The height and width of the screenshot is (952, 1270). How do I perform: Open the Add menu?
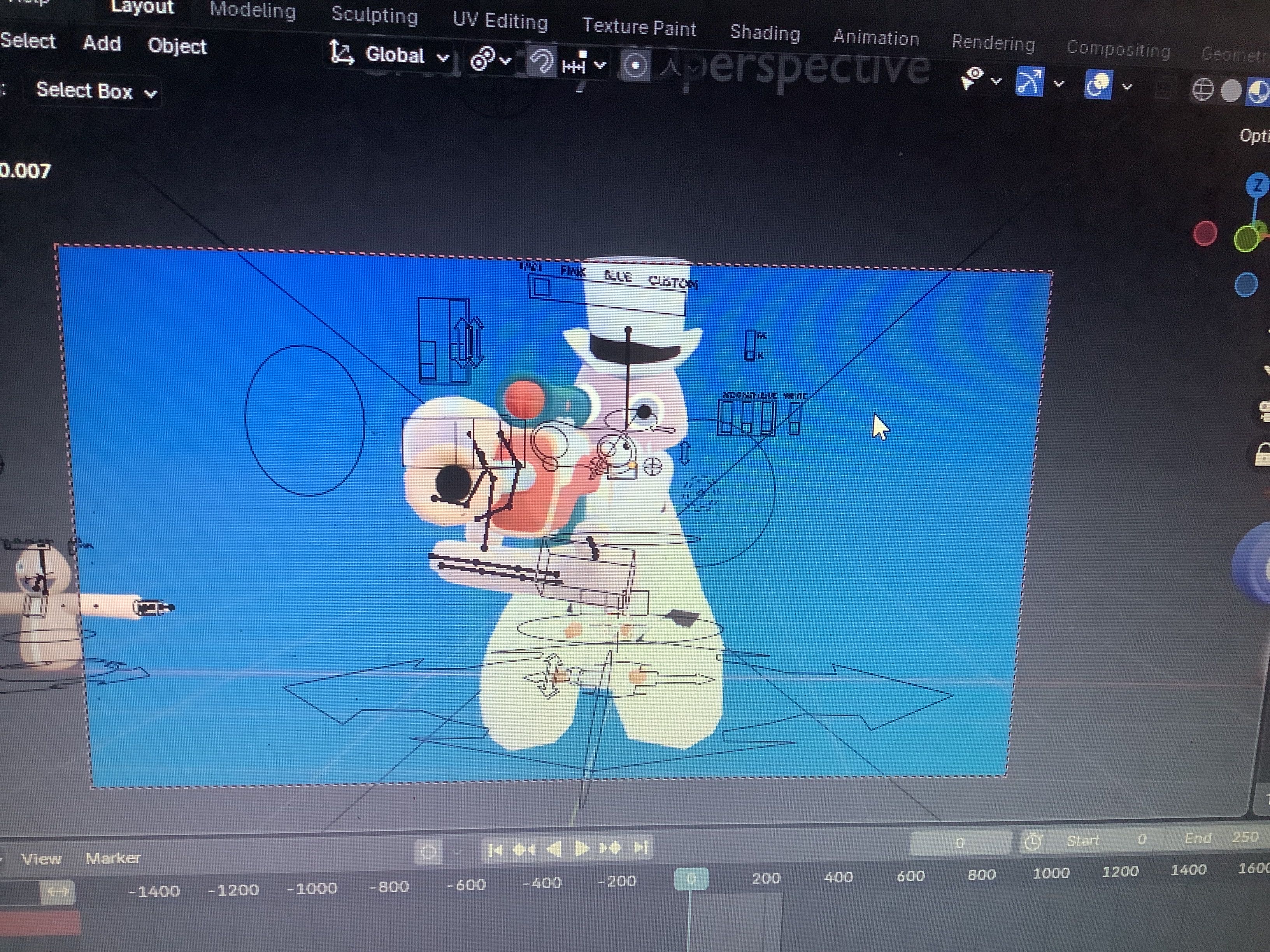[x=102, y=44]
